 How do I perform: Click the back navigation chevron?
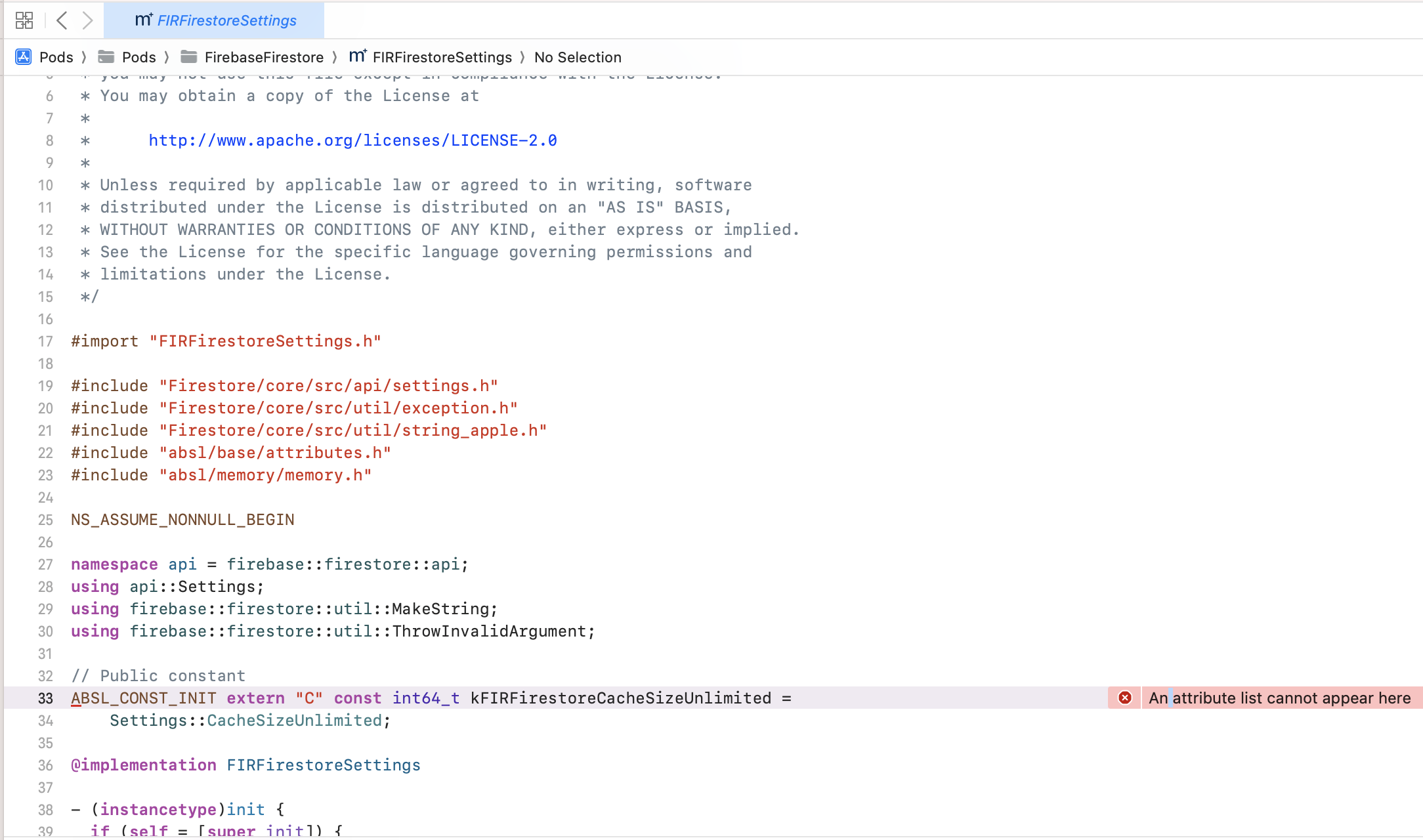tap(62, 20)
